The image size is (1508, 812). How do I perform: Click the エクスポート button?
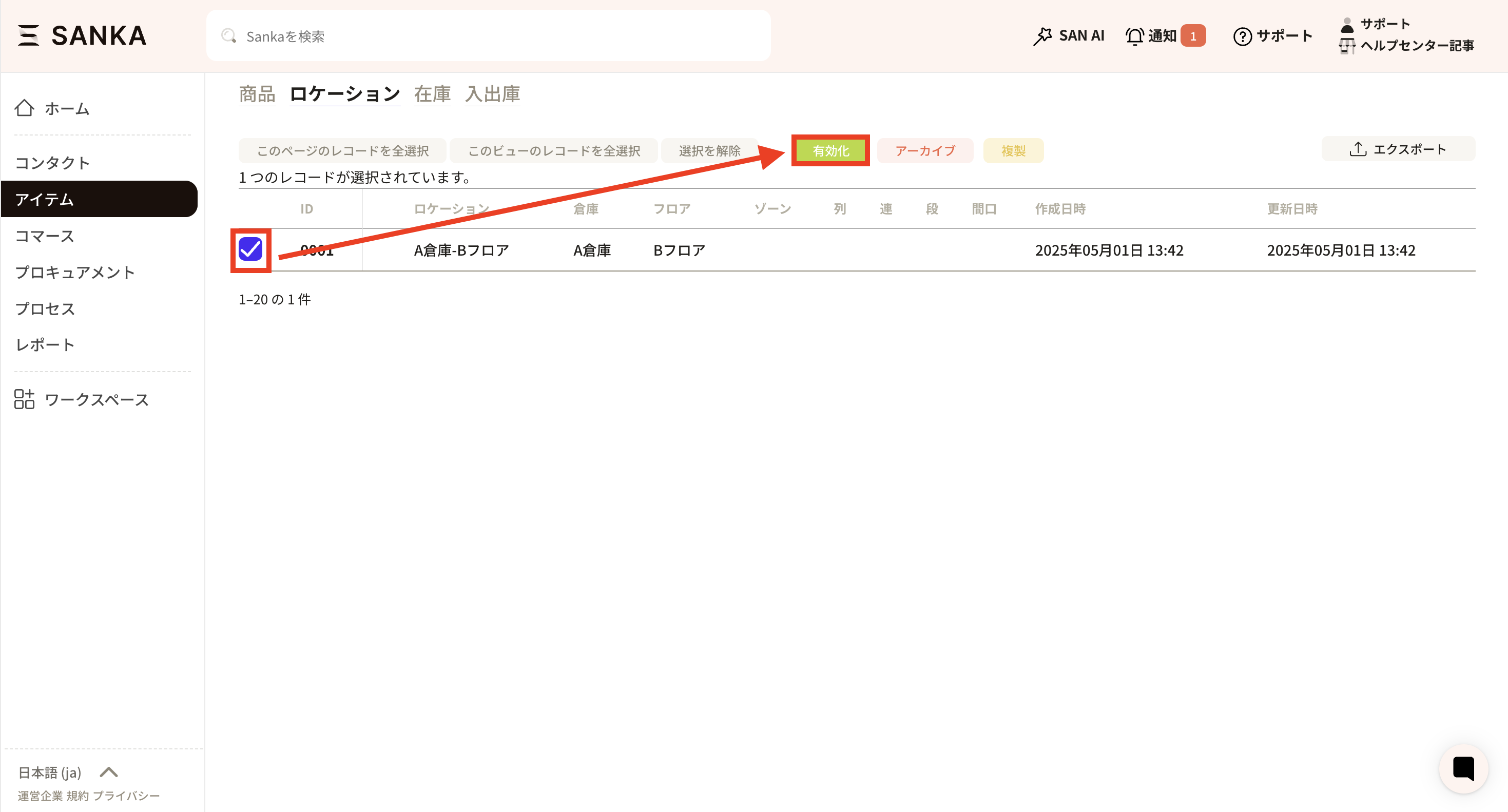pyautogui.click(x=1398, y=149)
